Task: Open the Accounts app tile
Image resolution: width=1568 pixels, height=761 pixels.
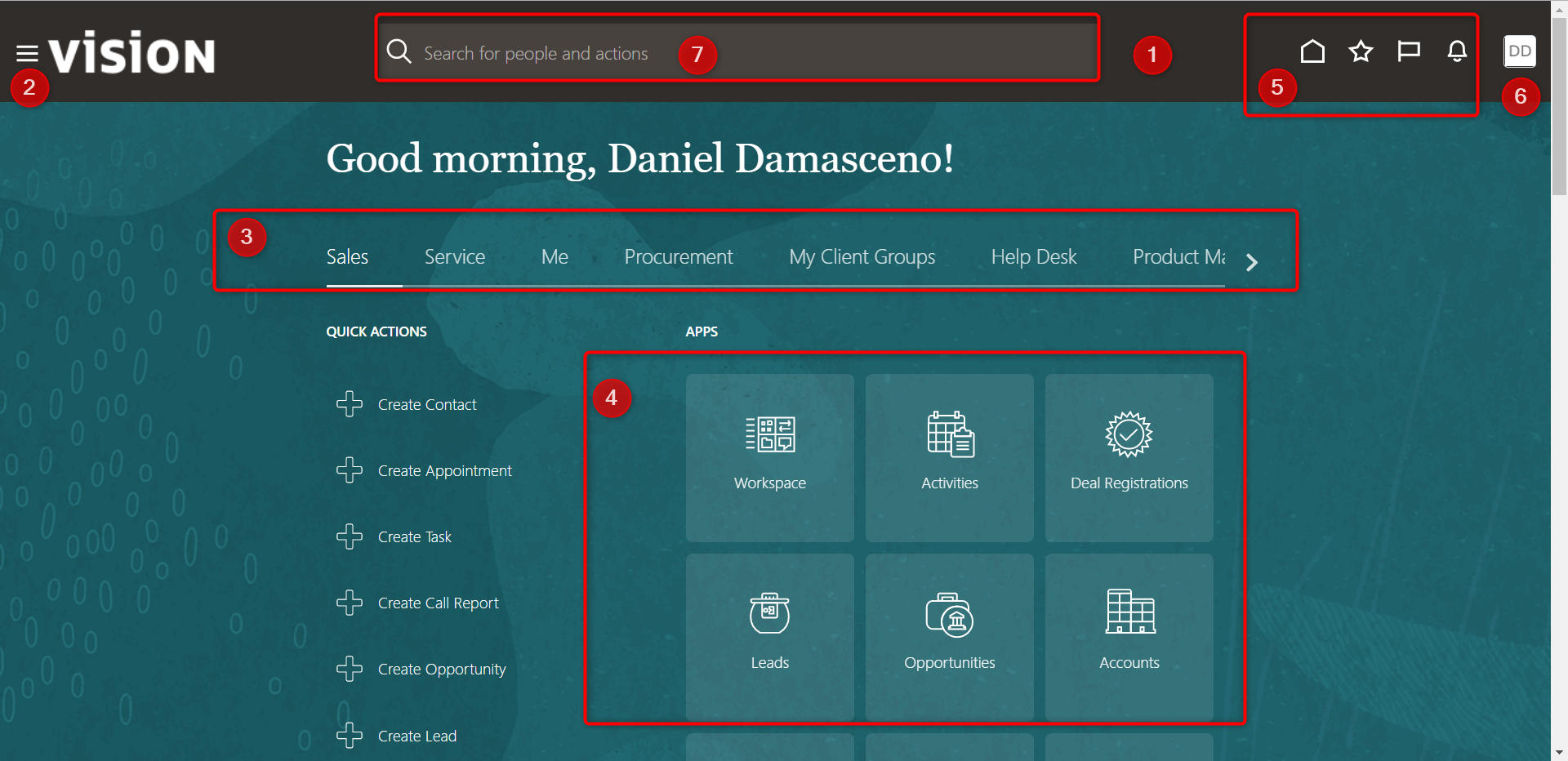Action: tap(1129, 637)
